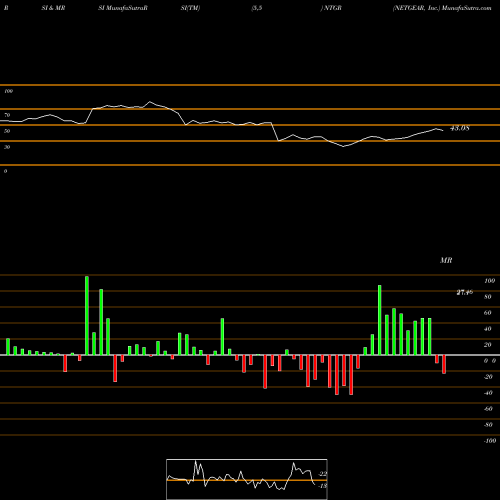Click the '(5,5' parameter text
The width and height of the screenshot is (500, 500).
click(257, 8)
